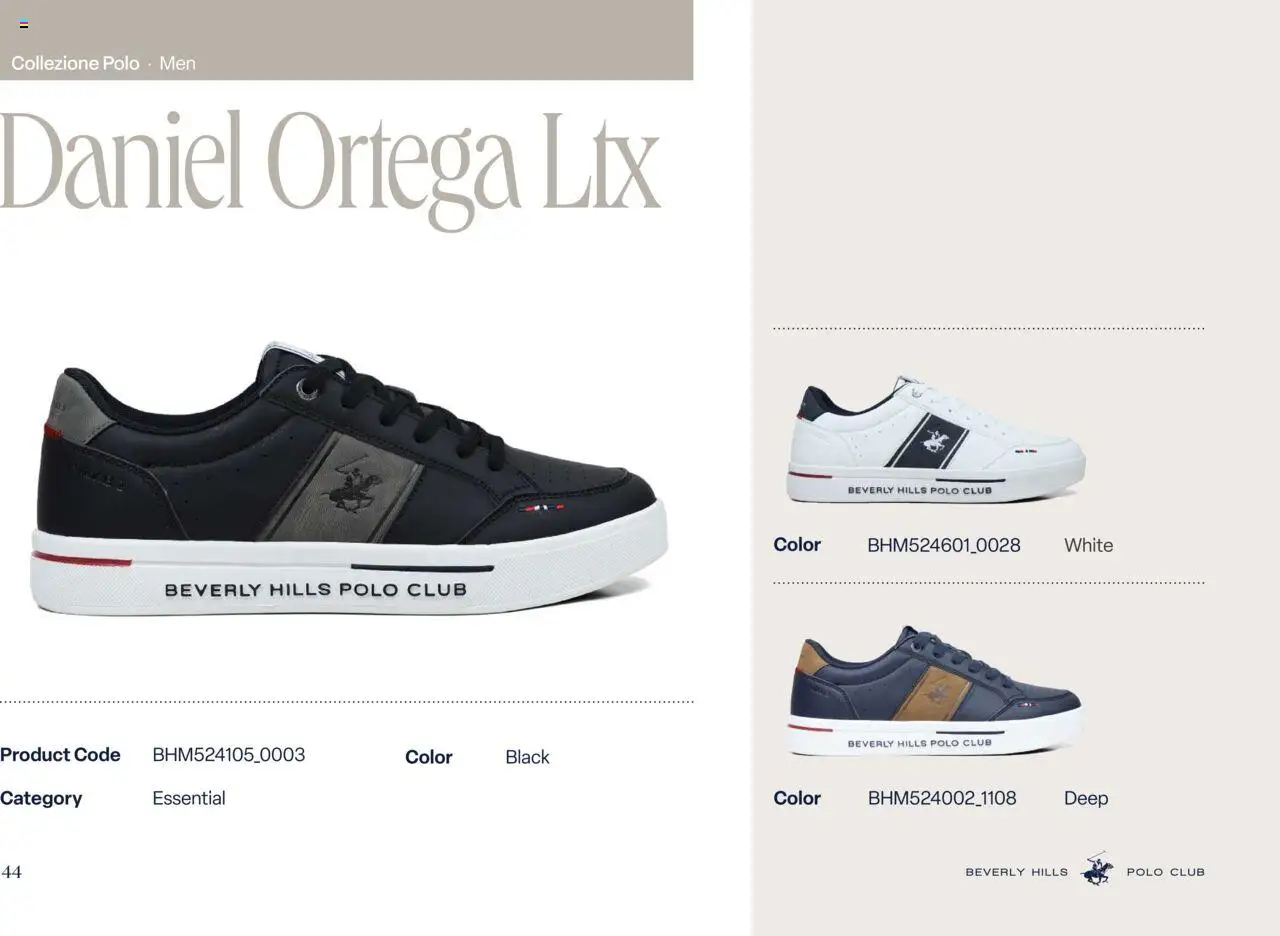Select the large black sneaker image

point(349,478)
